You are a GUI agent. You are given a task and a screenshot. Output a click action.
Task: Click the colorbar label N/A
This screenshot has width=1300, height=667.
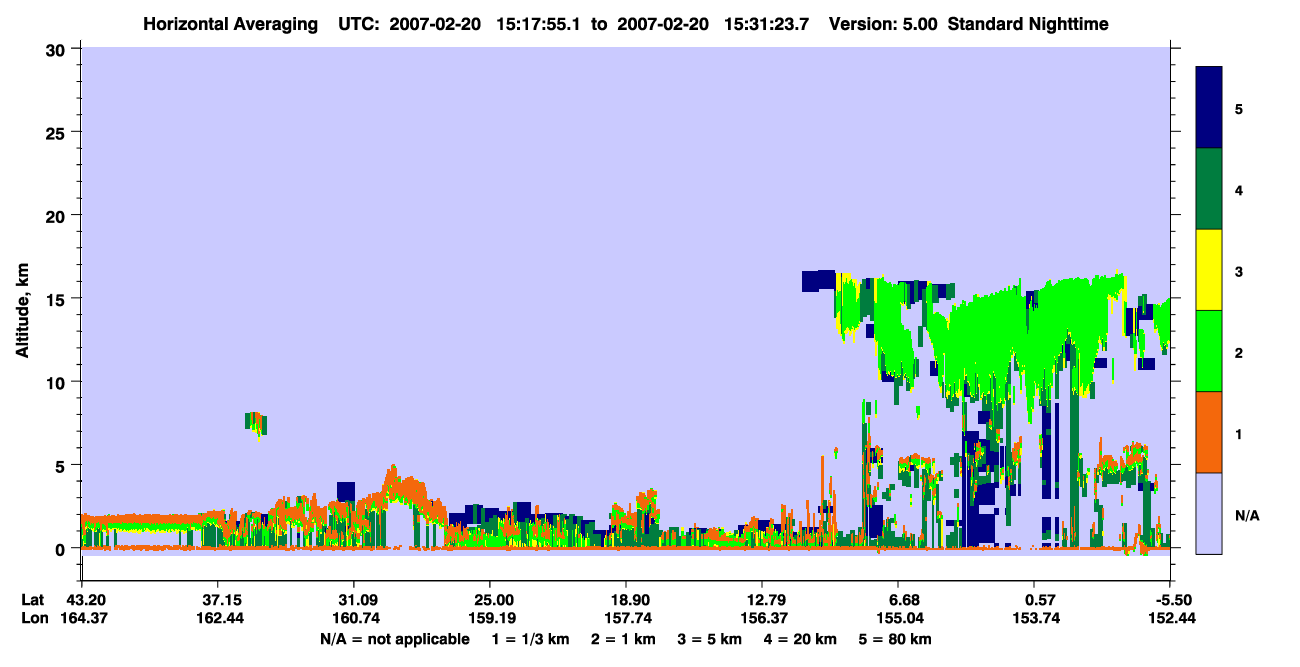click(x=1247, y=515)
